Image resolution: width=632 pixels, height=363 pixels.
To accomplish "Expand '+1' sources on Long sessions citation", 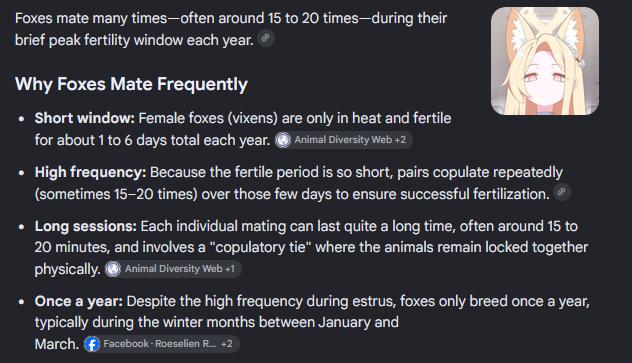I will tap(230, 269).
